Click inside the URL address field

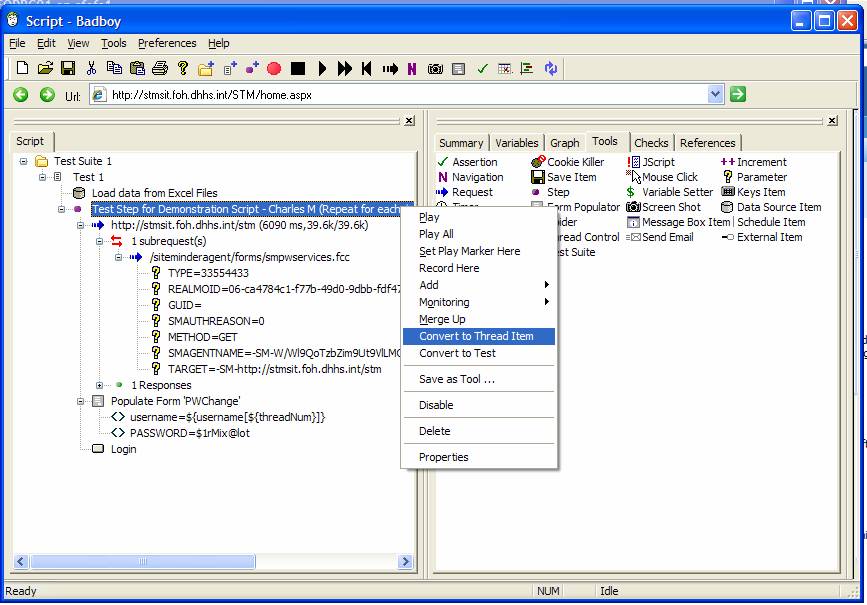pyautogui.click(x=400, y=95)
